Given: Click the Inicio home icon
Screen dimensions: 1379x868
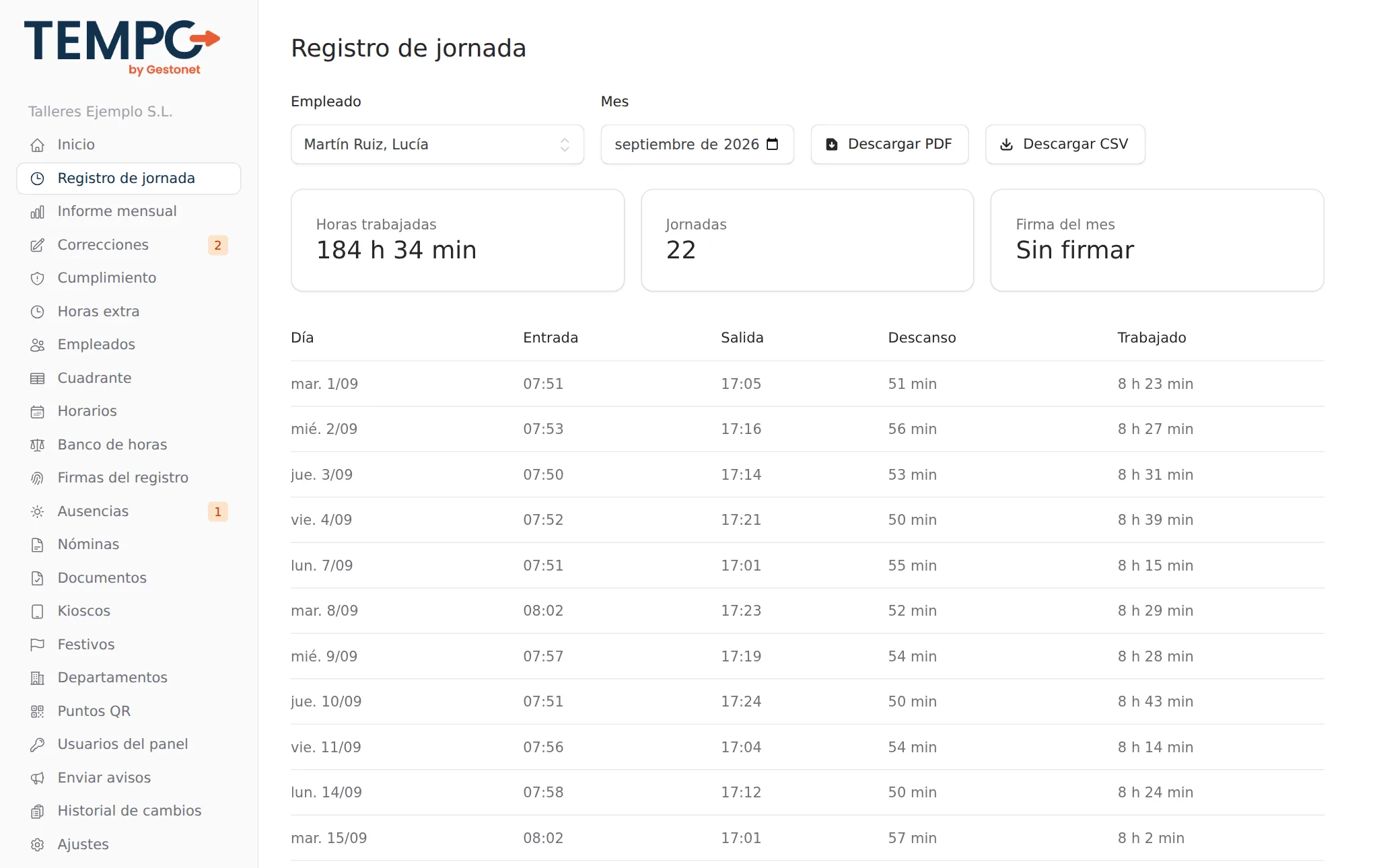Looking at the screenshot, I should 38,145.
